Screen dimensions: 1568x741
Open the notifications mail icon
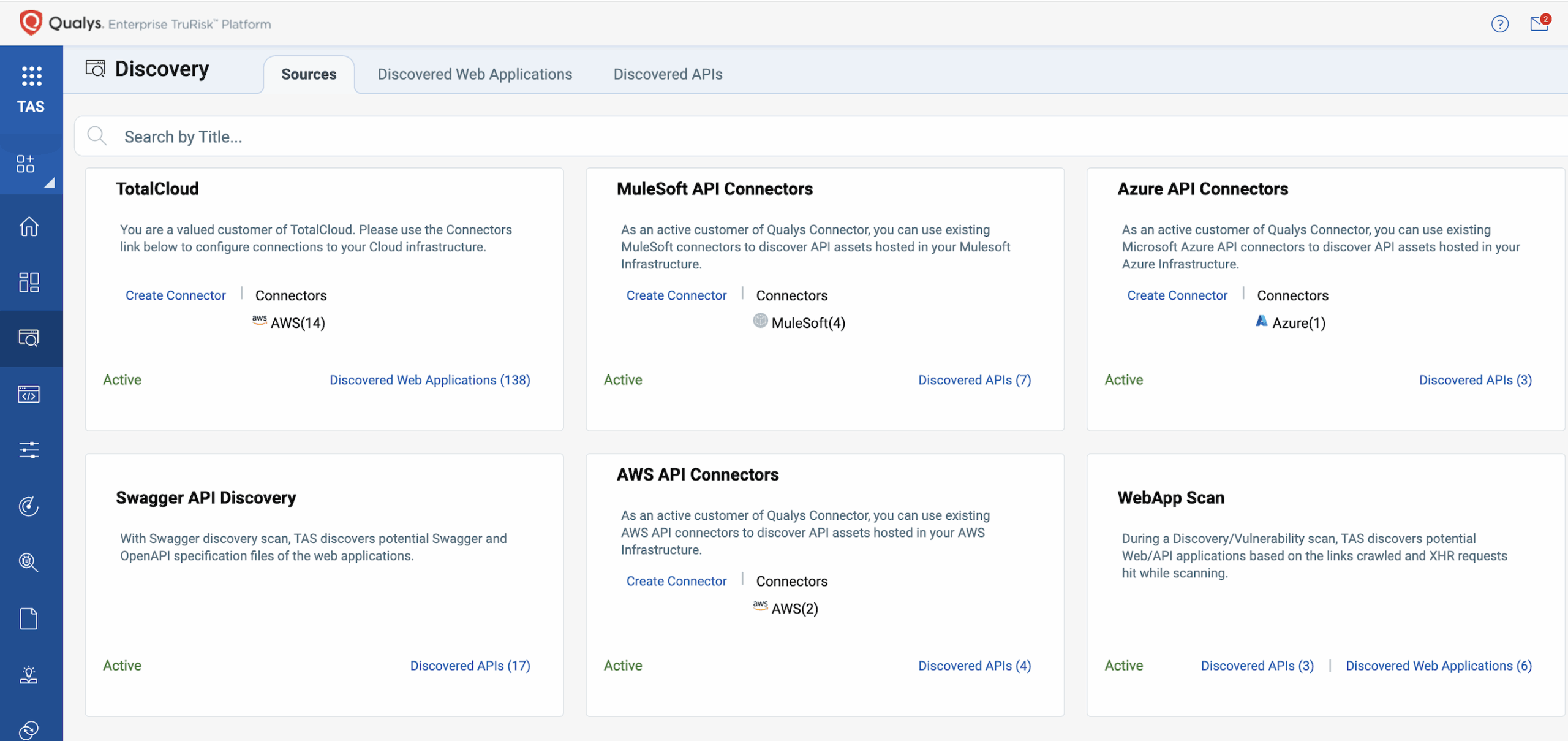click(x=1539, y=23)
